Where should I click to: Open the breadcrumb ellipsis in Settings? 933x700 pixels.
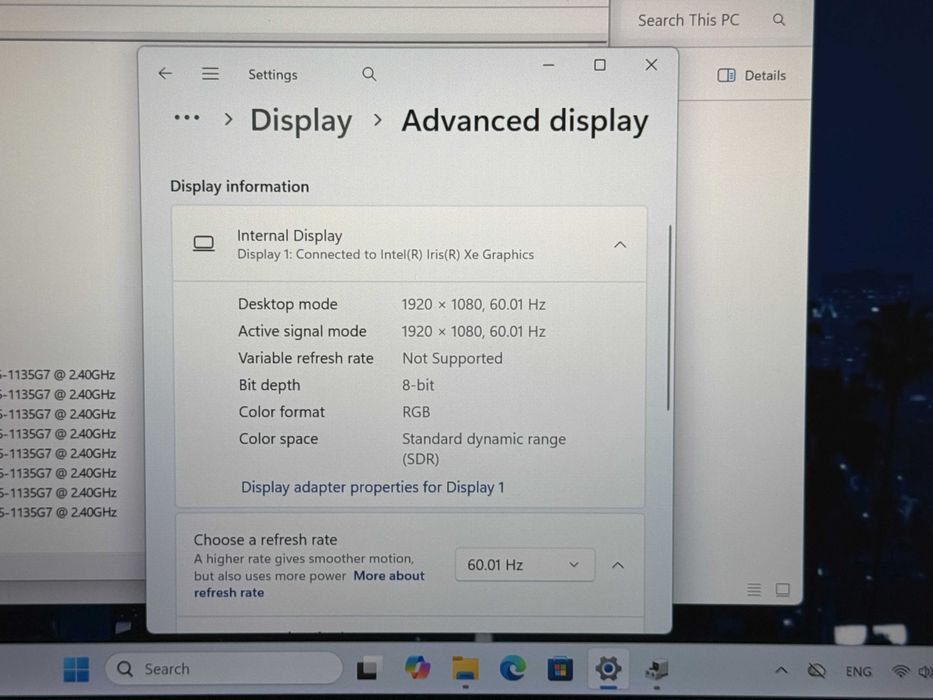click(x=187, y=117)
